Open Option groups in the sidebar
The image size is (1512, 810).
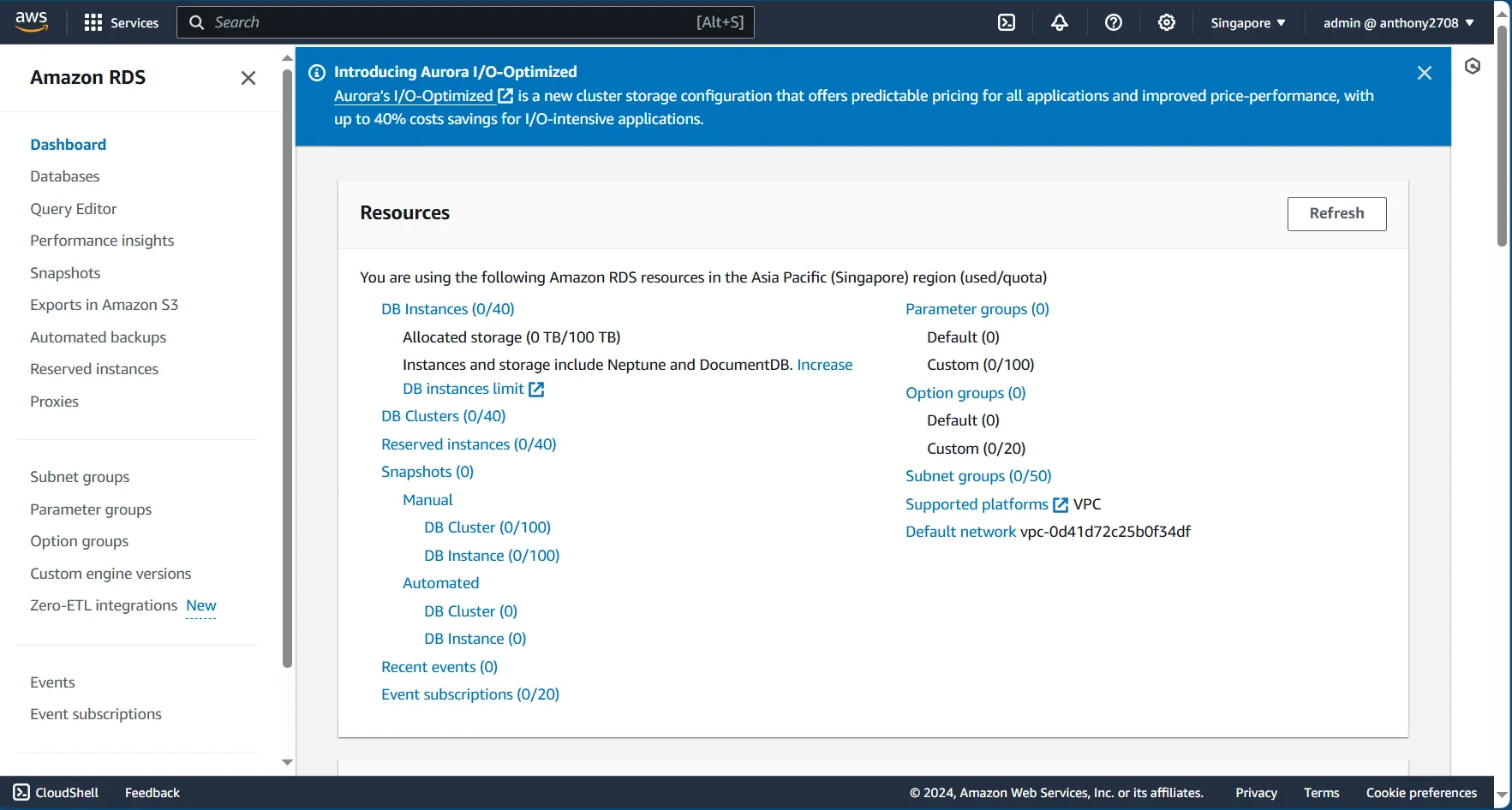click(x=80, y=541)
